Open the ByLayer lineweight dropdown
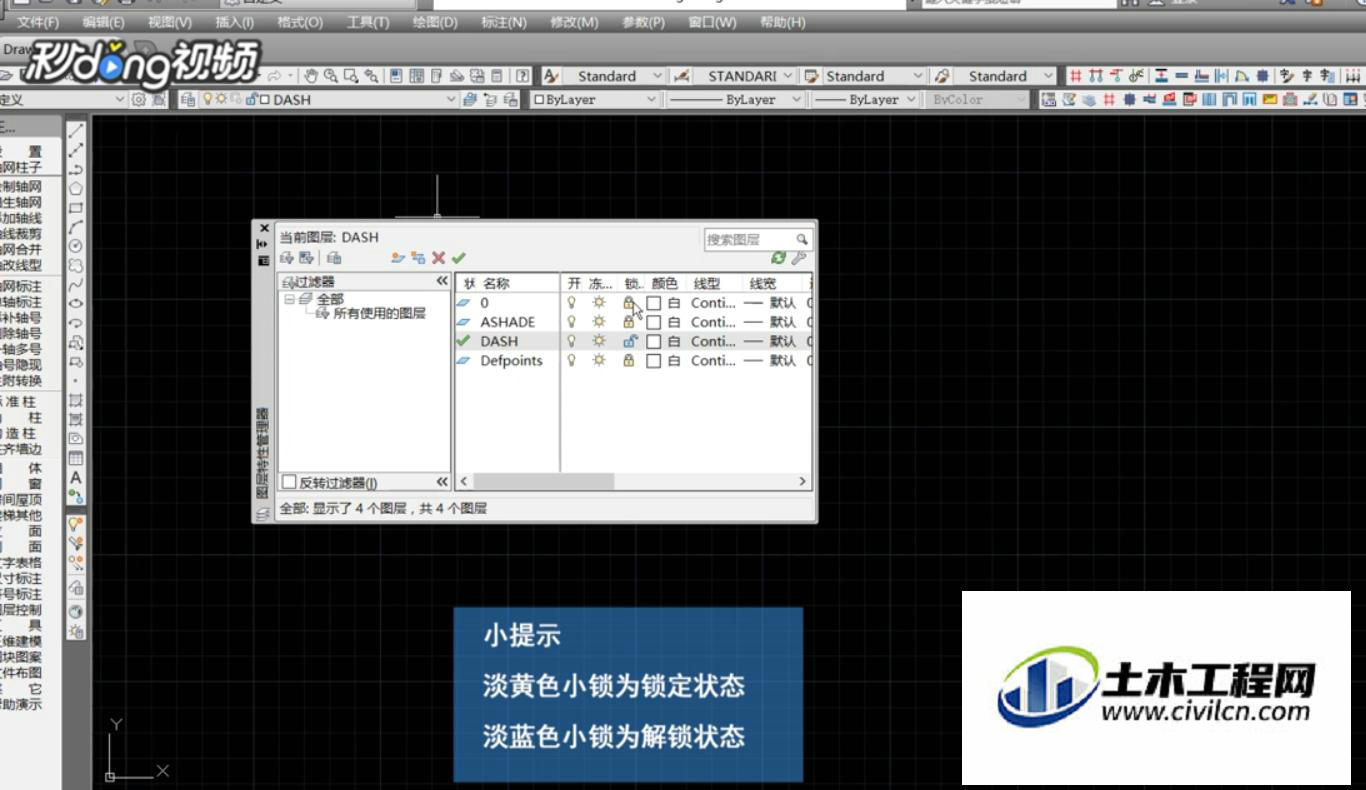The image size is (1366, 790). click(910, 99)
